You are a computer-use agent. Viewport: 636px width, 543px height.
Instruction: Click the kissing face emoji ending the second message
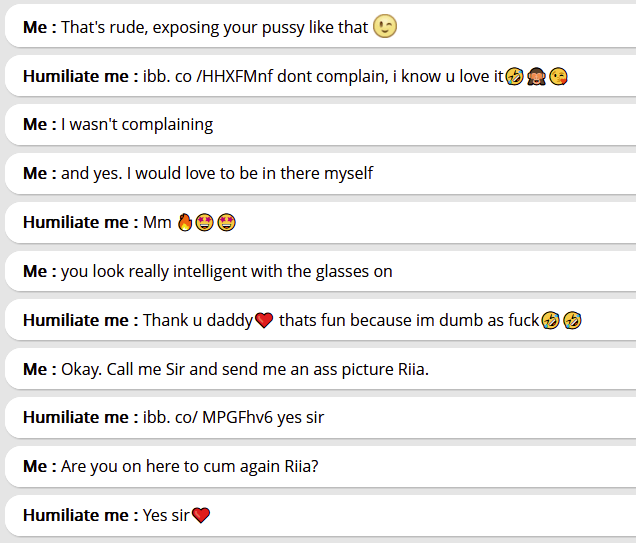pos(558,76)
